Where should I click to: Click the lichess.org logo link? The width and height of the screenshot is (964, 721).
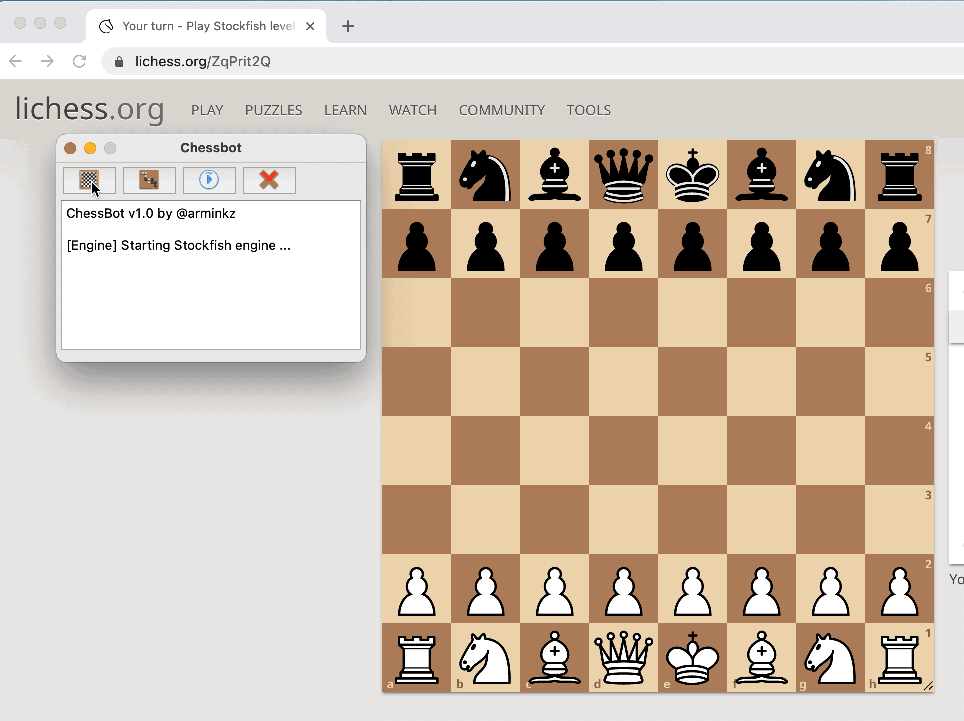point(89,109)
